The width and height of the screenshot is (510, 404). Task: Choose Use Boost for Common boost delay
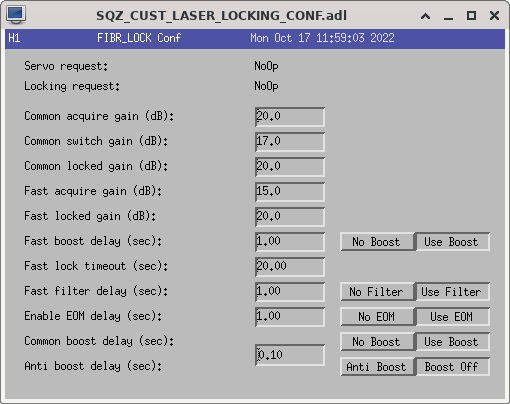tap(452, 342)
